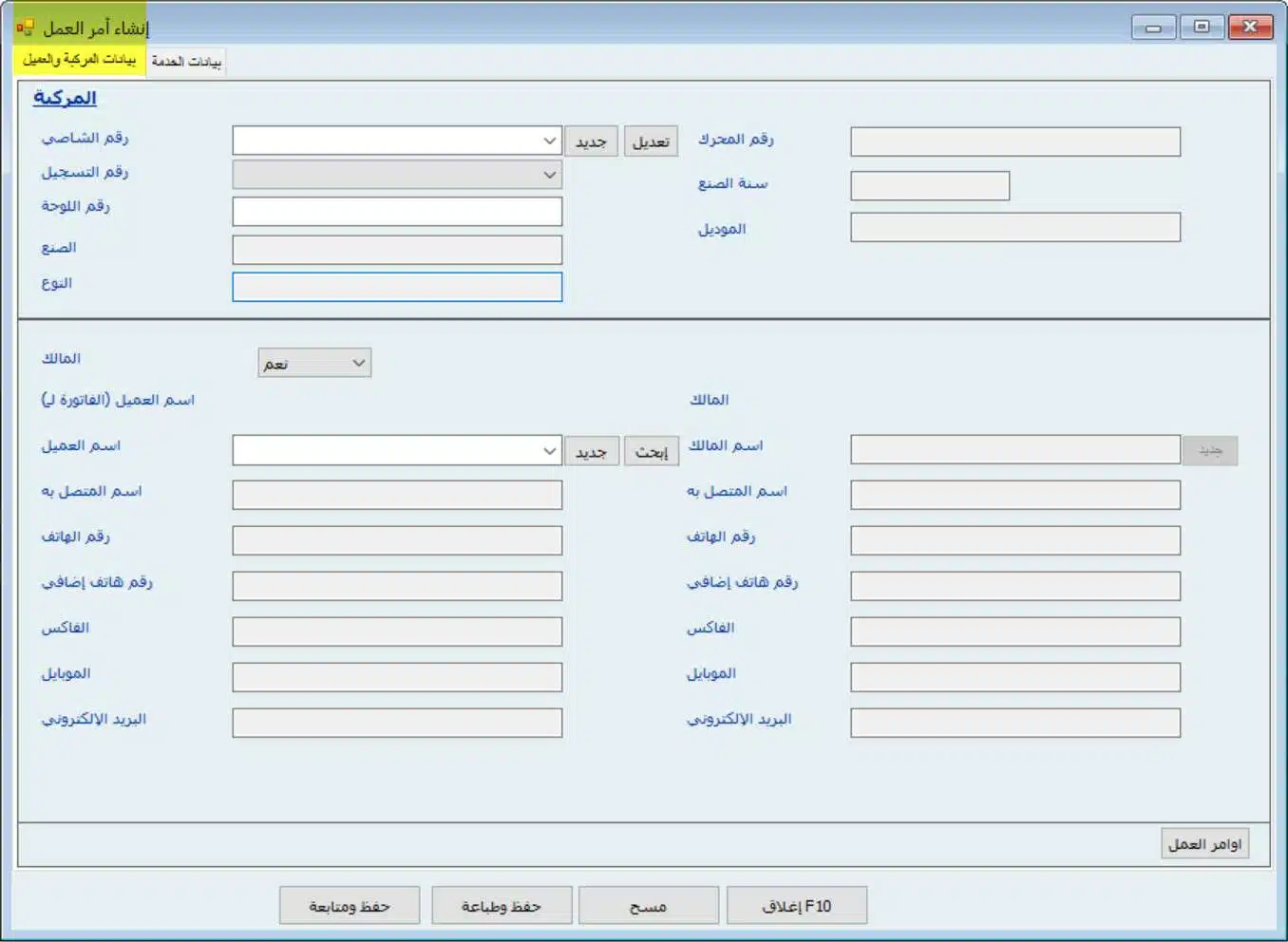1288x942 pixels.
Task: Maximize the work order window
Action: point(1202,28)
